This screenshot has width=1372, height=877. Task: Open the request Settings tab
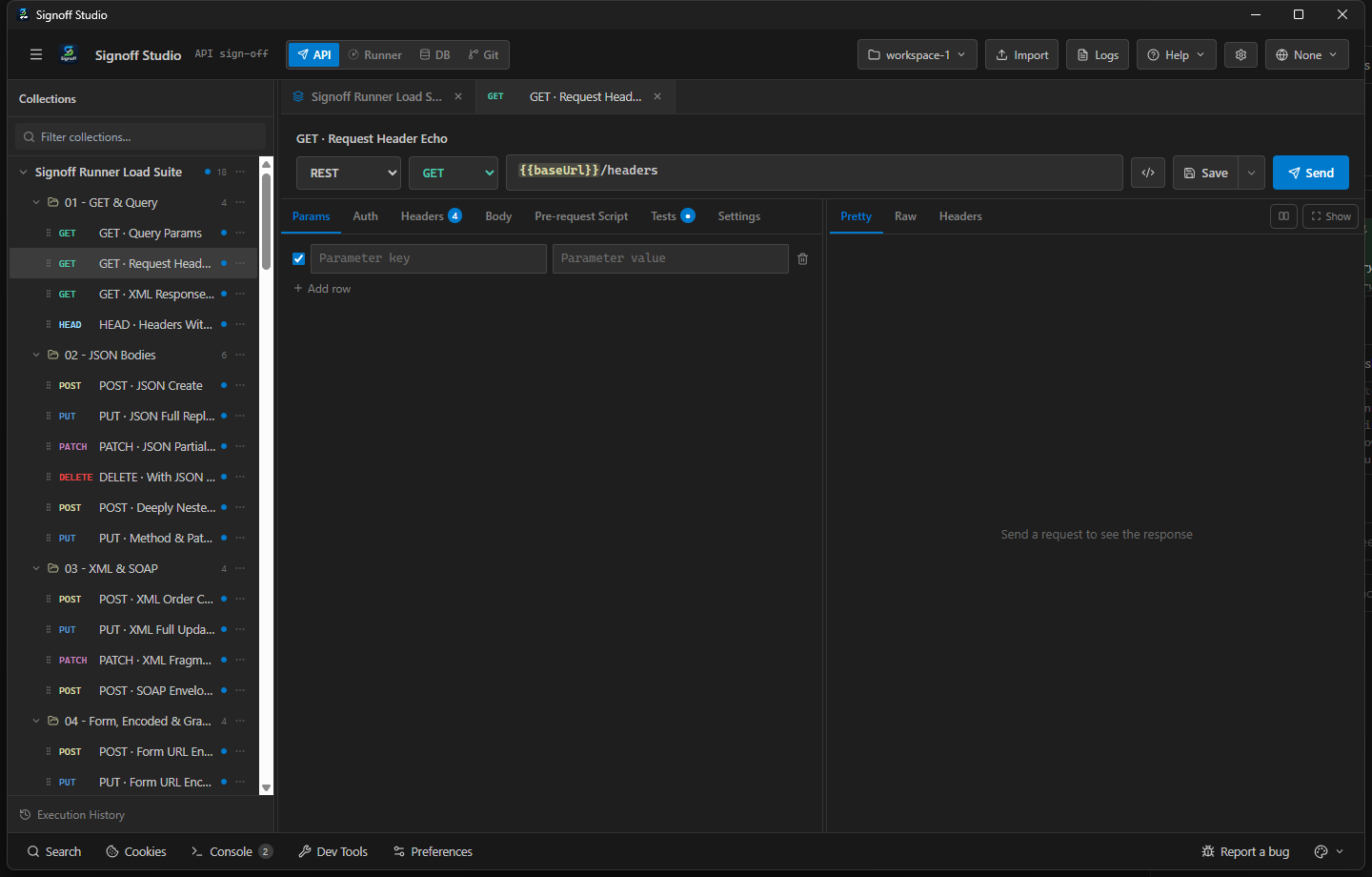tap(739, 216)
